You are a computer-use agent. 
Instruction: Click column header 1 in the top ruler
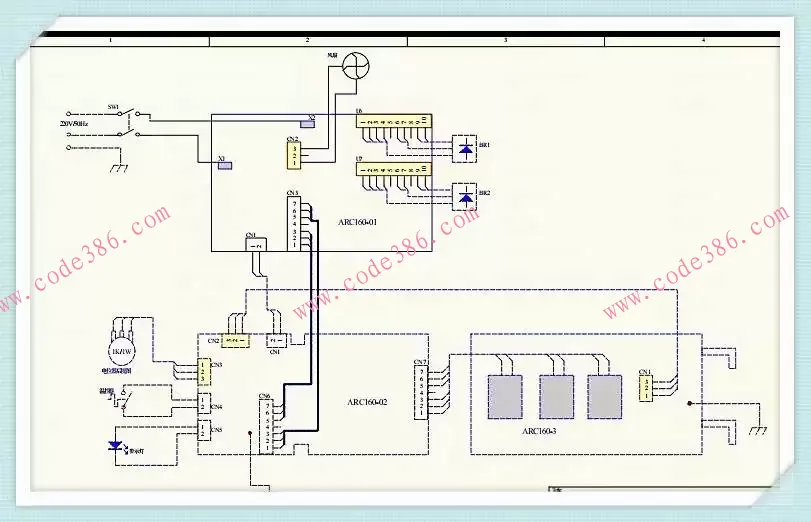coord(110,40)
